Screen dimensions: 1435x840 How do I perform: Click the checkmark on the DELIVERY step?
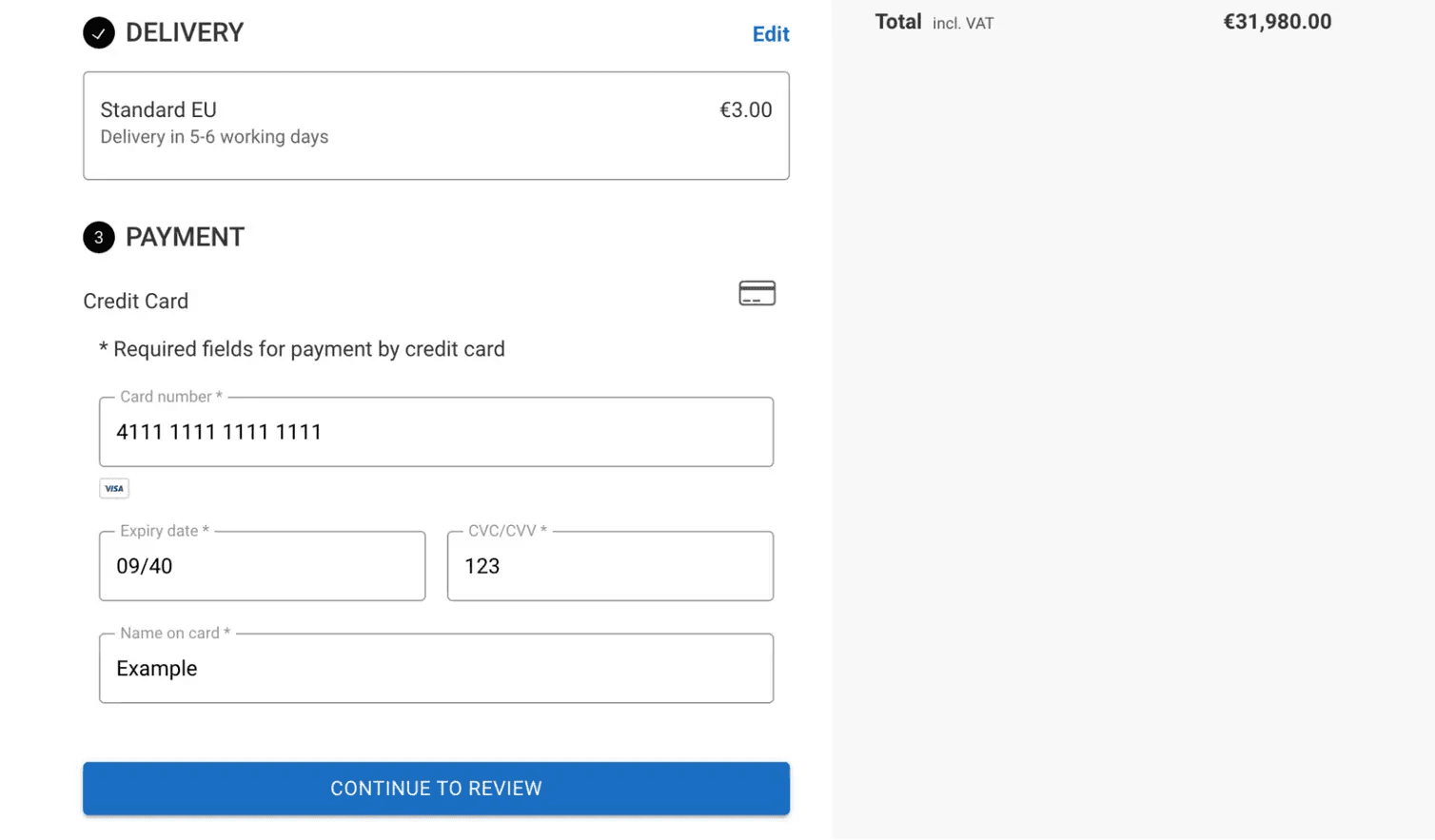pyautogui.click(x=98, y=31)
